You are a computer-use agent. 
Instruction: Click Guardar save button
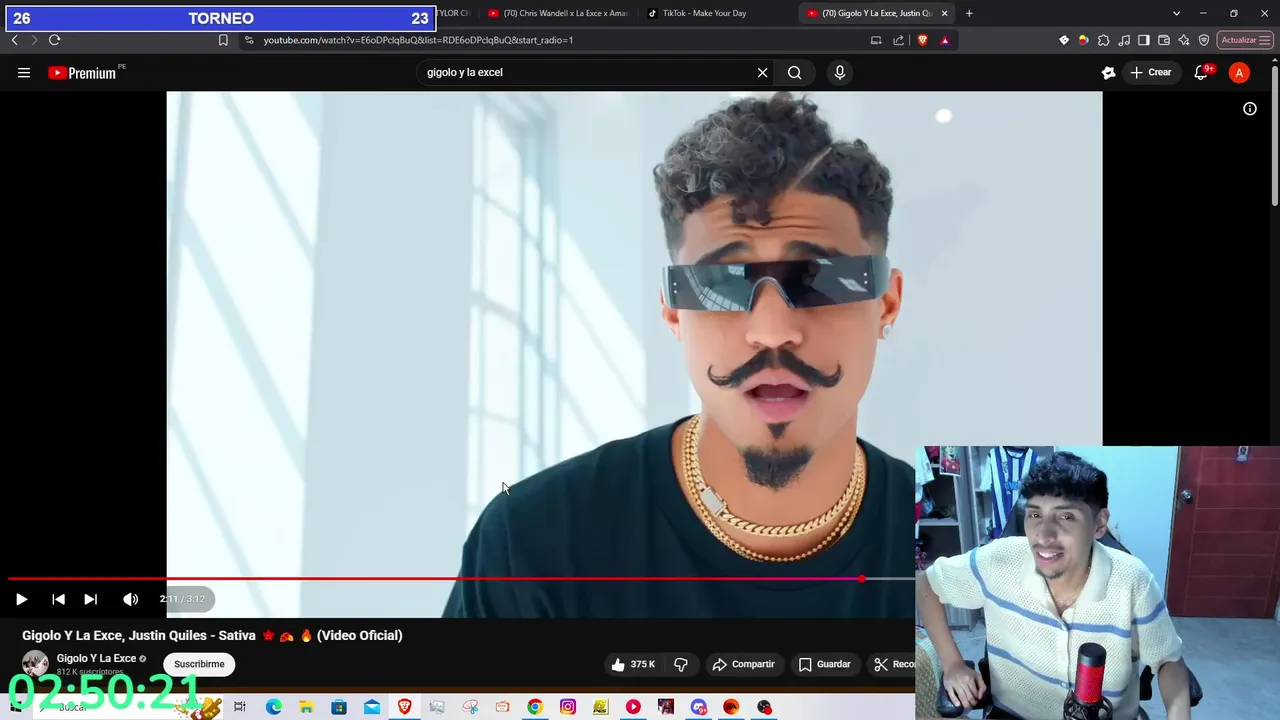click(824, 664)
